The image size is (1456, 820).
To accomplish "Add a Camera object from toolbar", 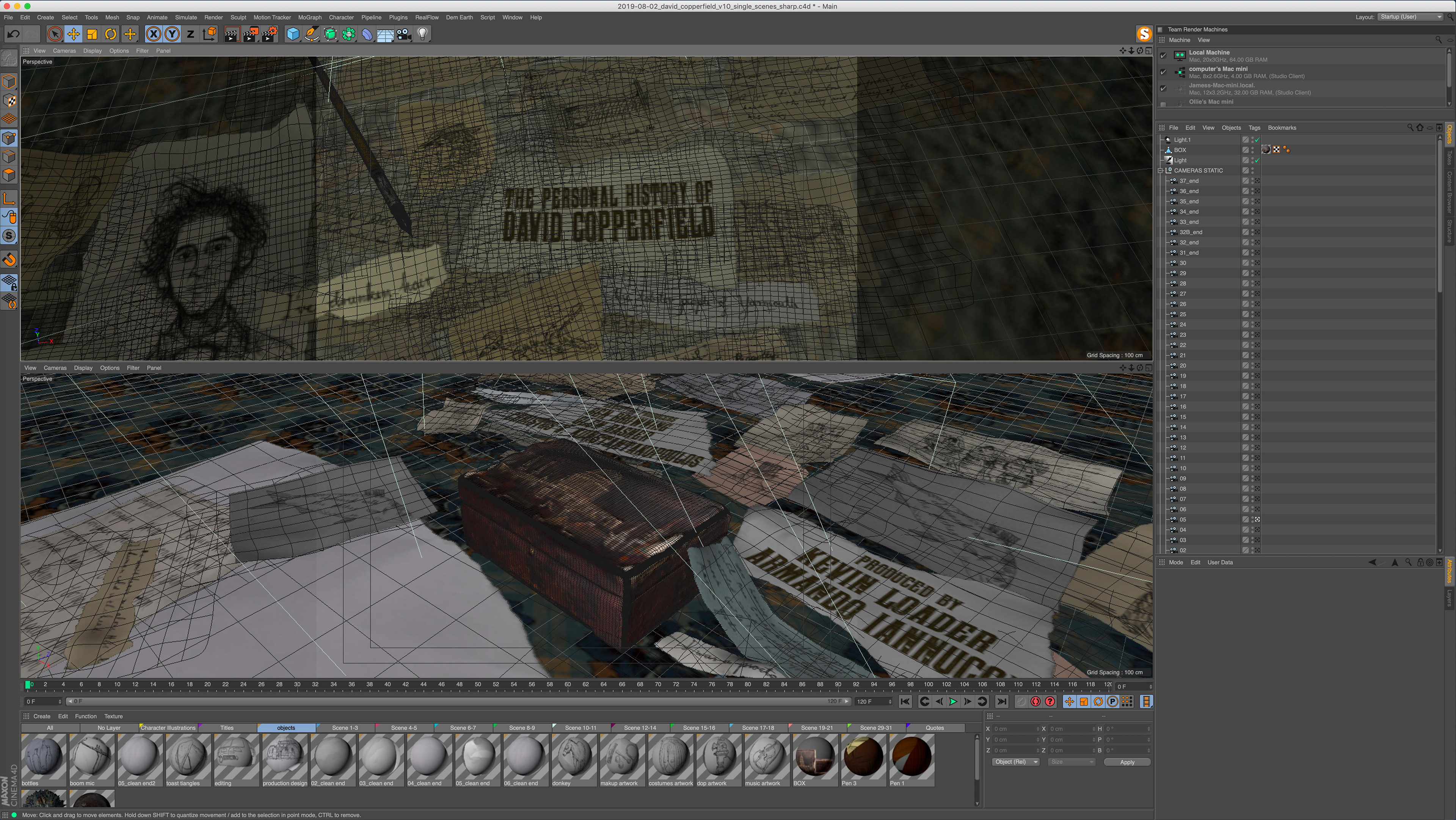I will click(x=403, y=34).
